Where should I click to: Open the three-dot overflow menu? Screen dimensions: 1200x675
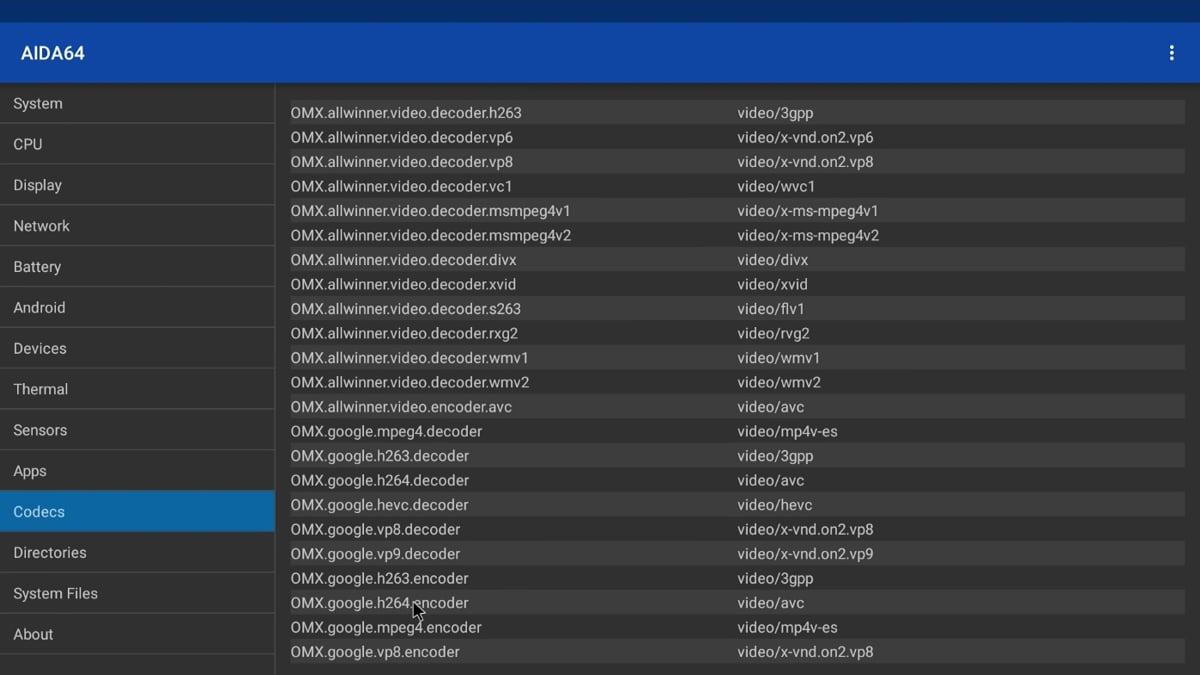click(x=1171, y=53)
